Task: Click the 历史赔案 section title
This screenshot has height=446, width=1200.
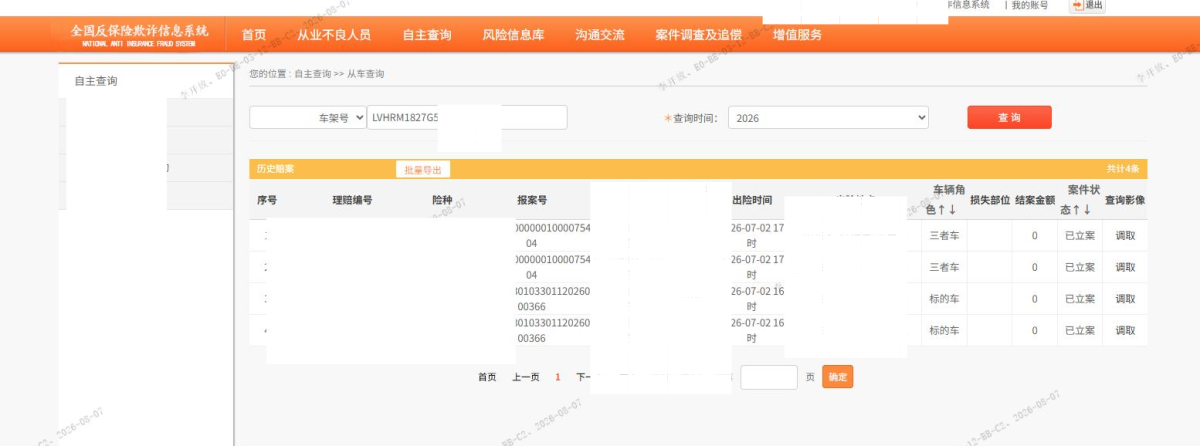Action: [275, 169]
